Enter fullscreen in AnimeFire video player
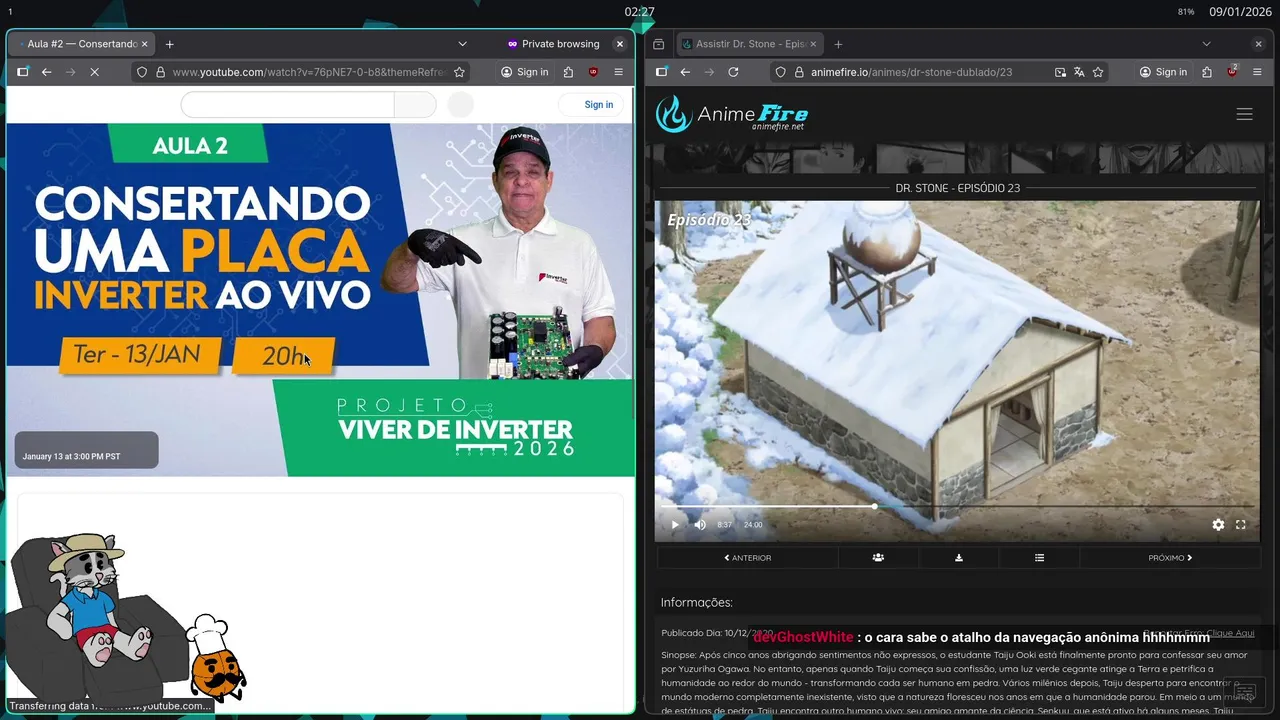Screen dimensions: 1280x720 point(1241,525)
